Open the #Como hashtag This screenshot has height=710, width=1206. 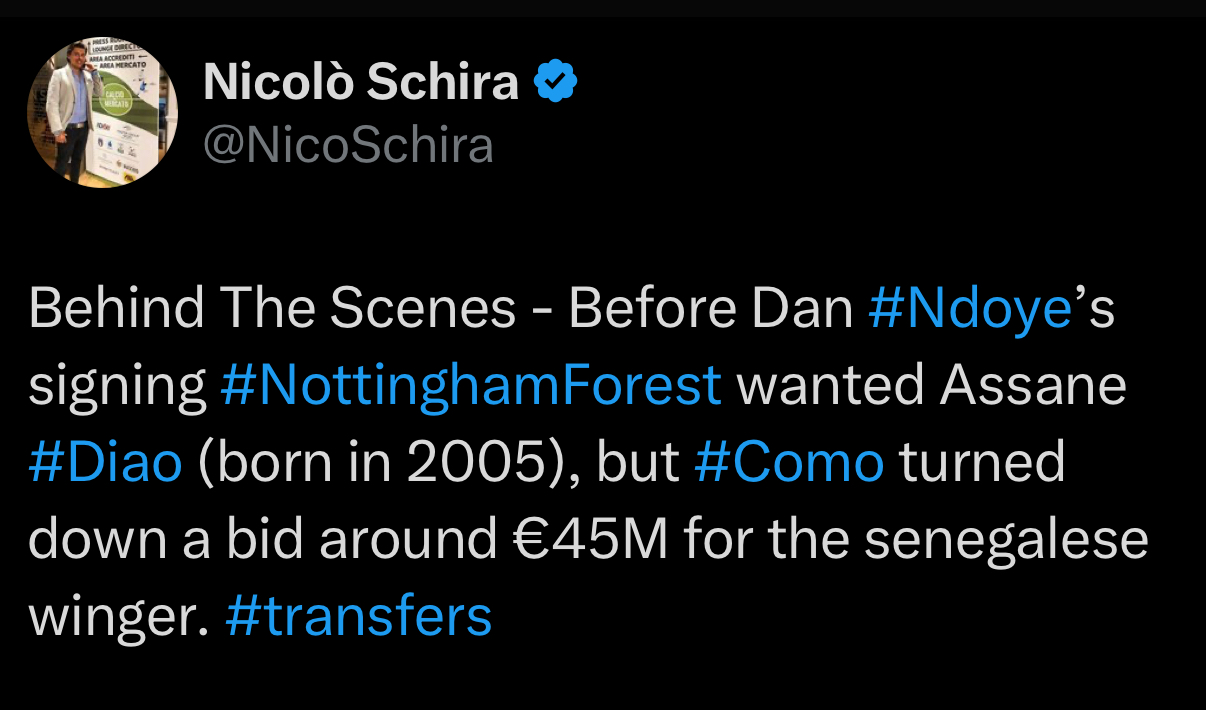tap(789, 463)
